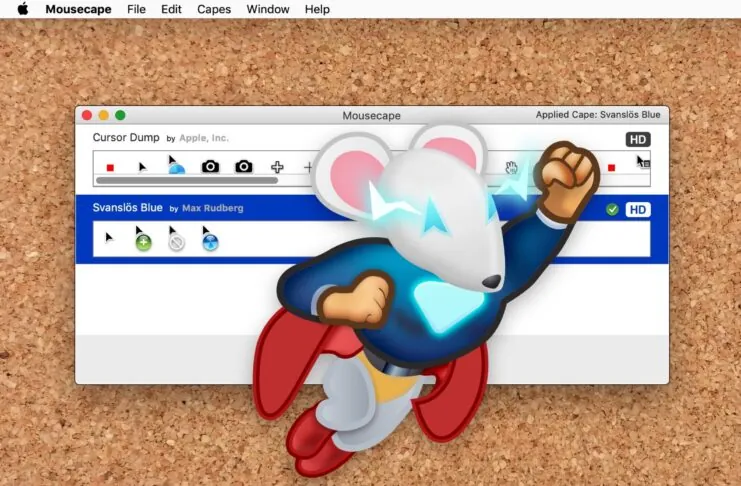Open the Edit menu

point(171,9)
